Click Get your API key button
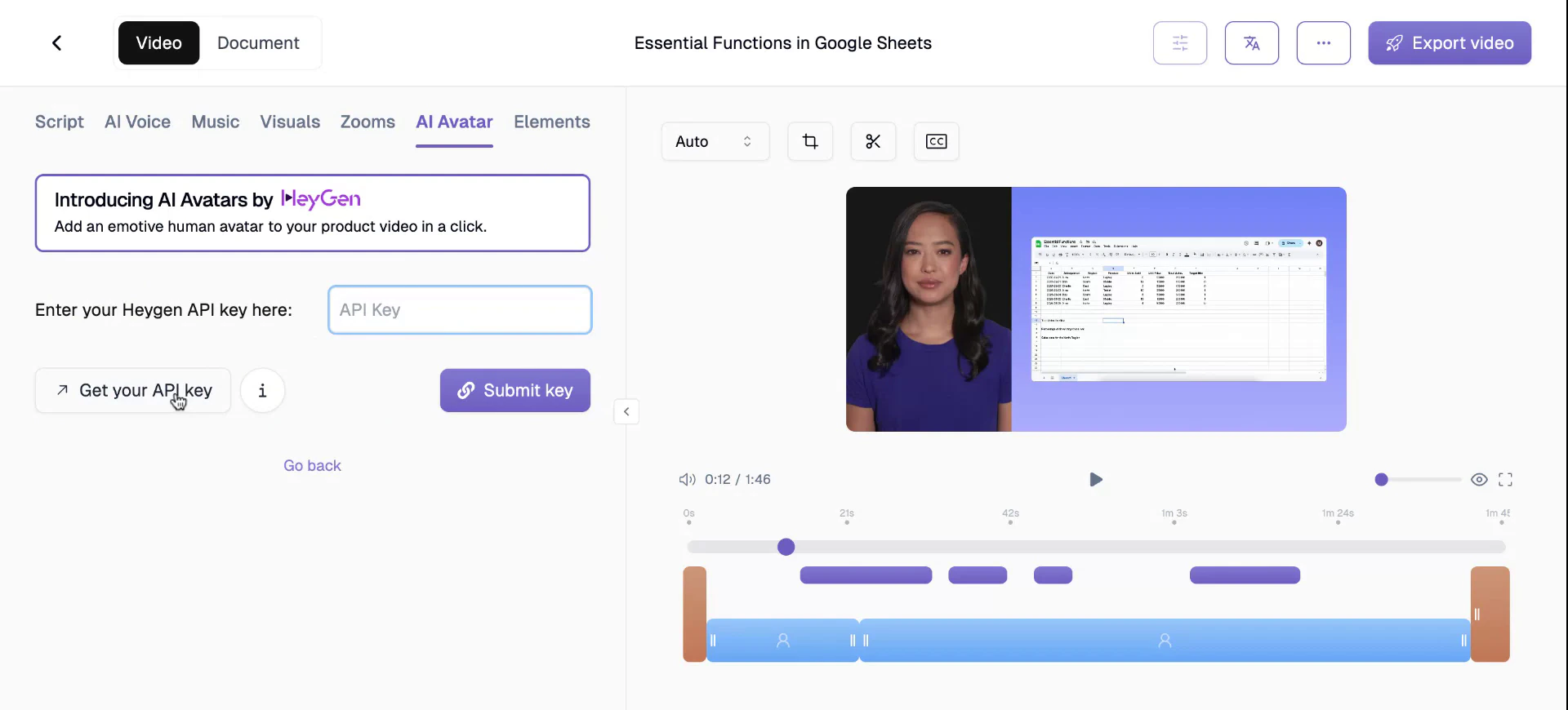 pyautogui.click(x=133, y=390)
